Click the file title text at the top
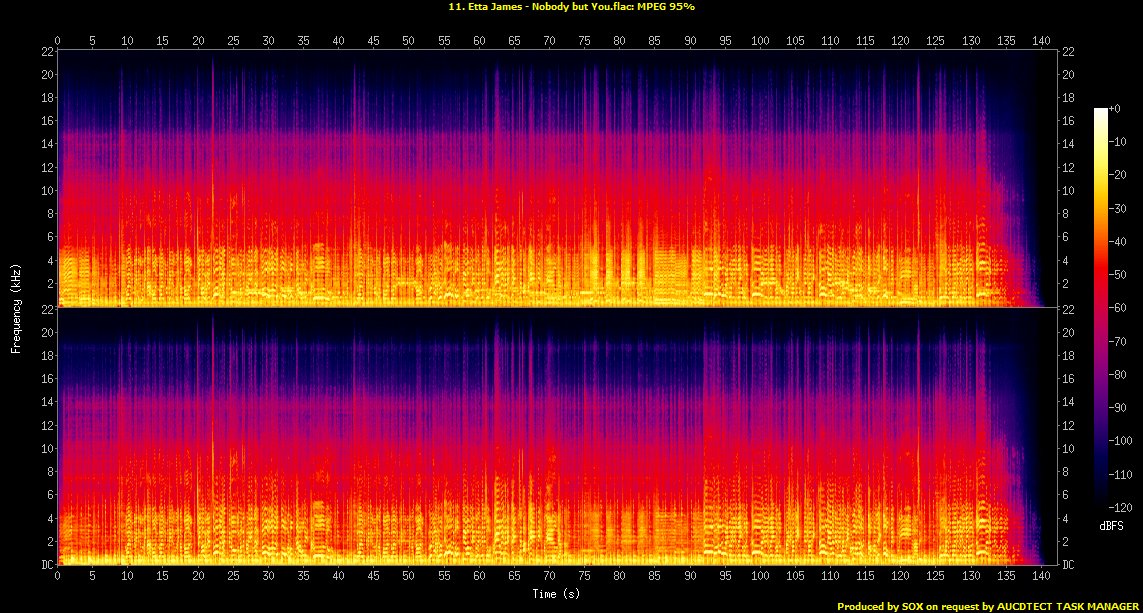Image resolution: width=1143 pixels, height=613 pixels. click(x=571, y=7)
